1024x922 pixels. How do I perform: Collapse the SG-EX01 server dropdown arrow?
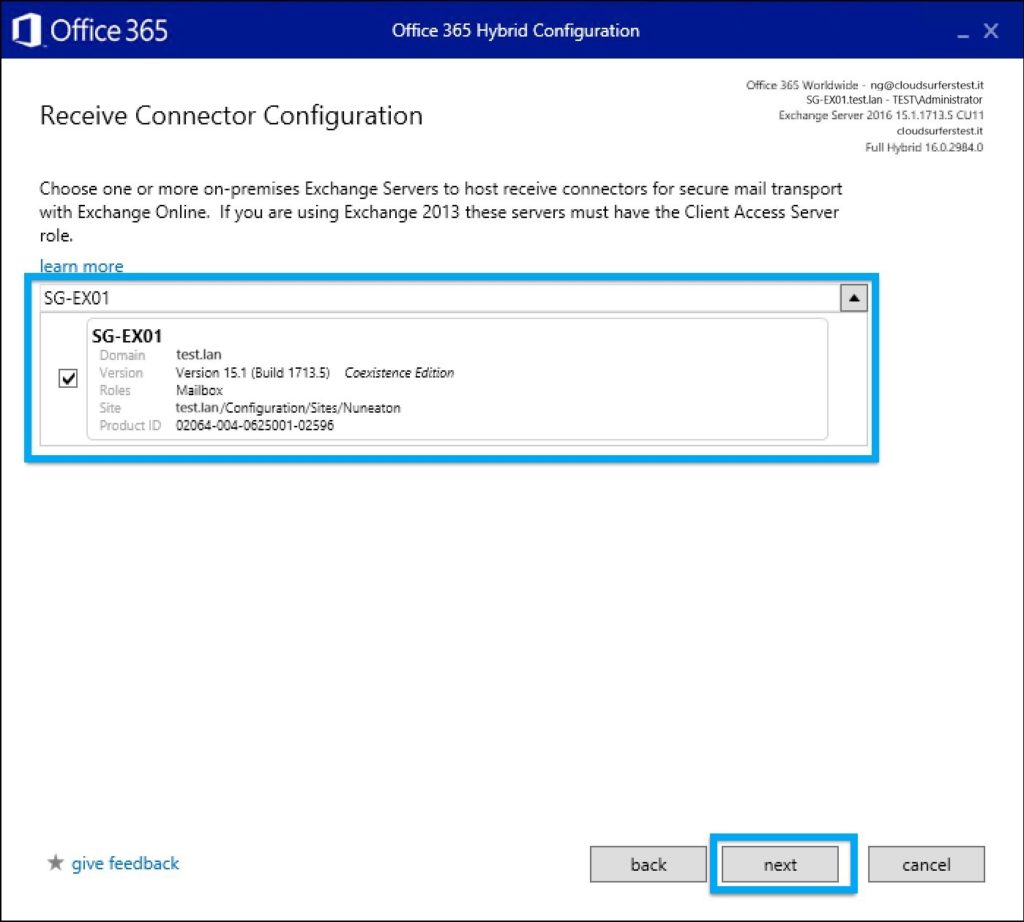(x=854, y=298)
